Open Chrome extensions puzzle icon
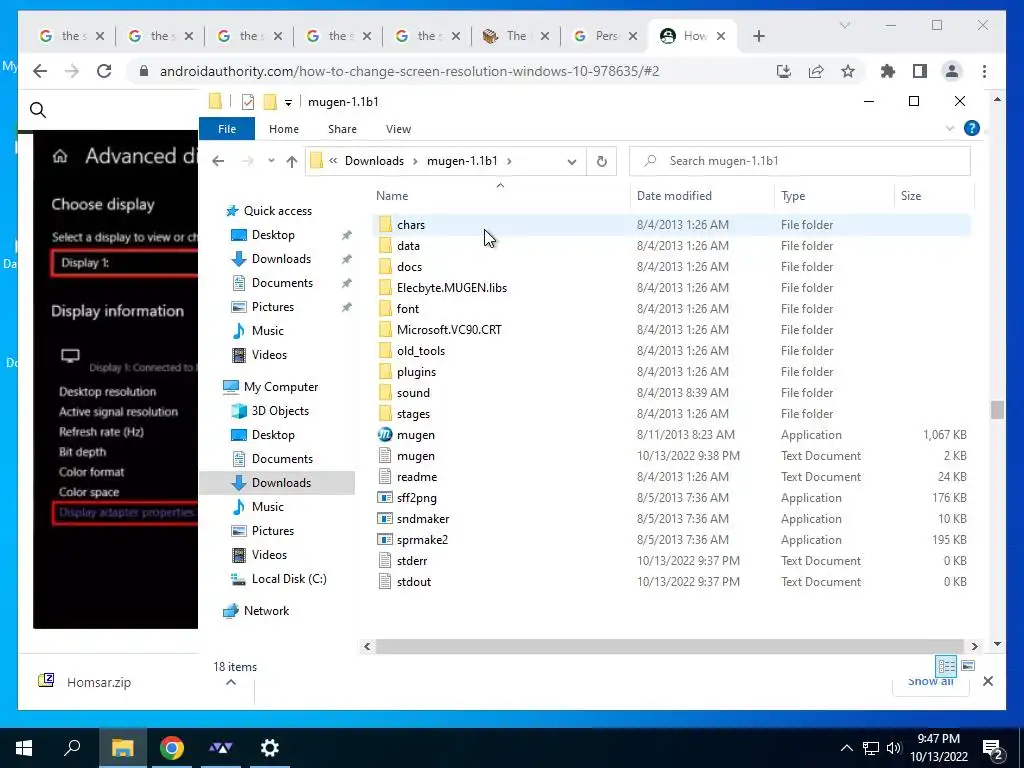The height and width of the screenshot is (768, 1024). [x=888, y=71]
